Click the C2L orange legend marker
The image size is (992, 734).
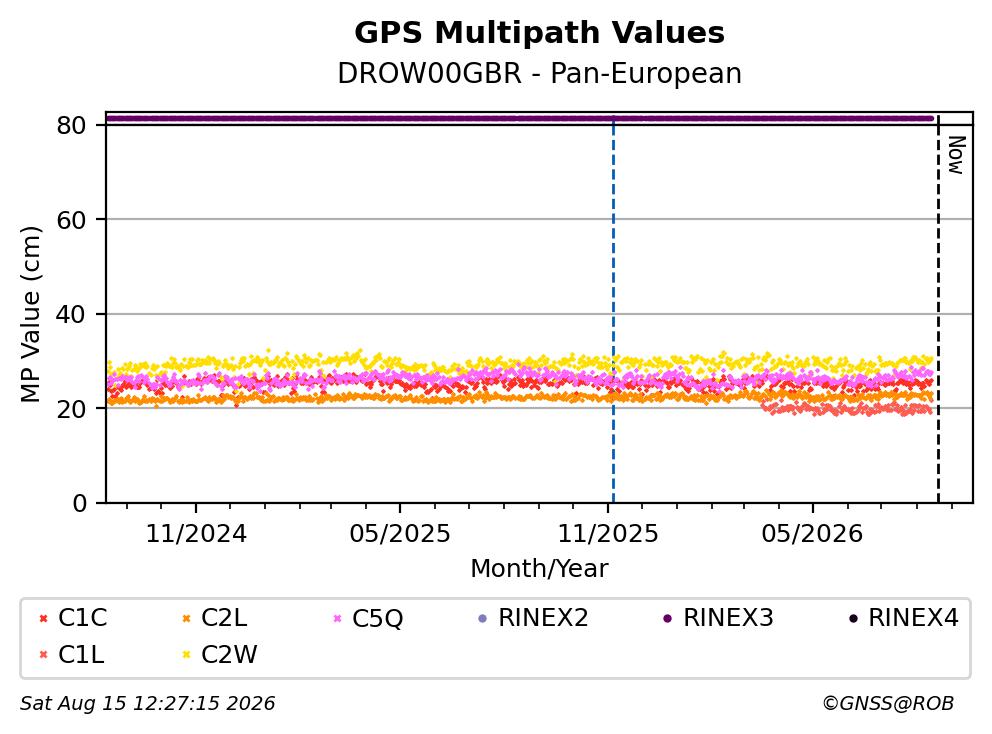click(x=186, y=618)
